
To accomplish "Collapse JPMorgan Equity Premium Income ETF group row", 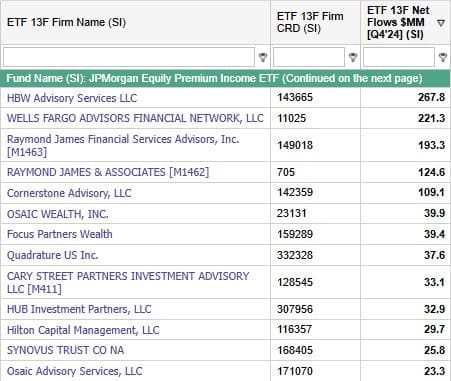I will (225, 78).
